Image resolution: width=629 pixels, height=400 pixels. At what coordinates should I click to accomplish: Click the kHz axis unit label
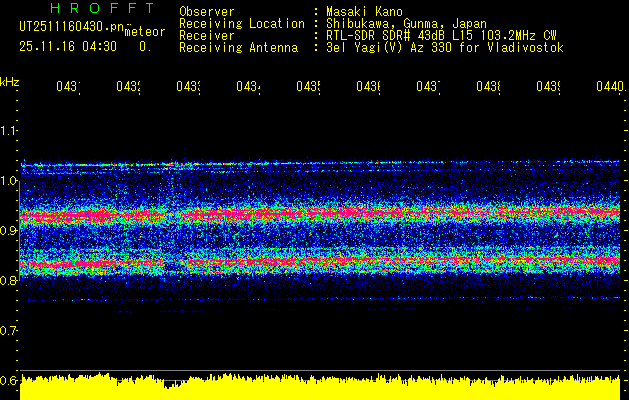[10, 82]
